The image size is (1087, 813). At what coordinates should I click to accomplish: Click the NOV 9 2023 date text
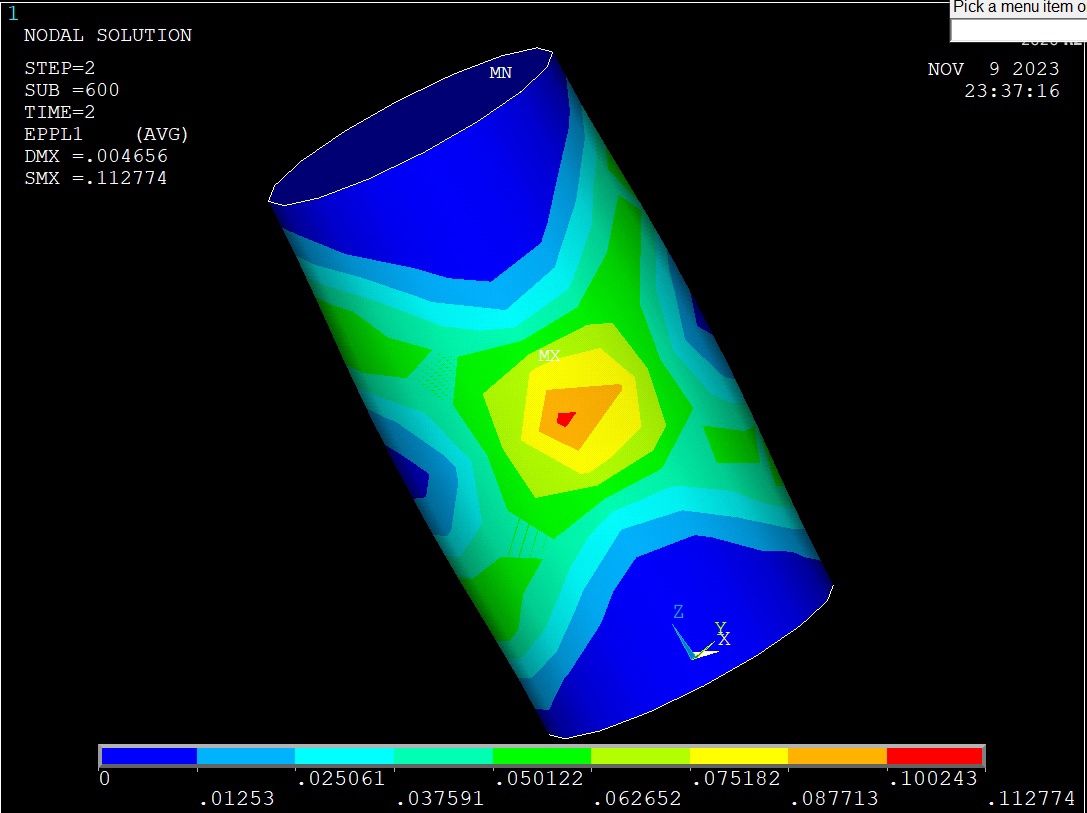click(x=993, y=69)
